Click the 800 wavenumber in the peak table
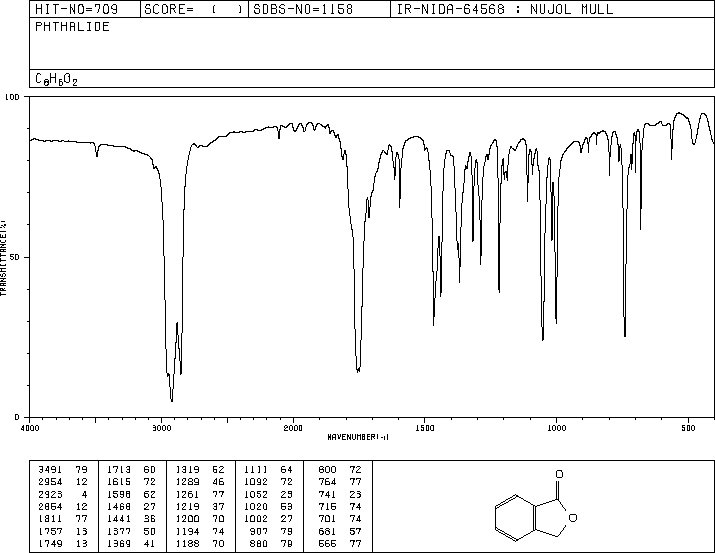Viewport: 715px width, 553px height. (327, 470)
